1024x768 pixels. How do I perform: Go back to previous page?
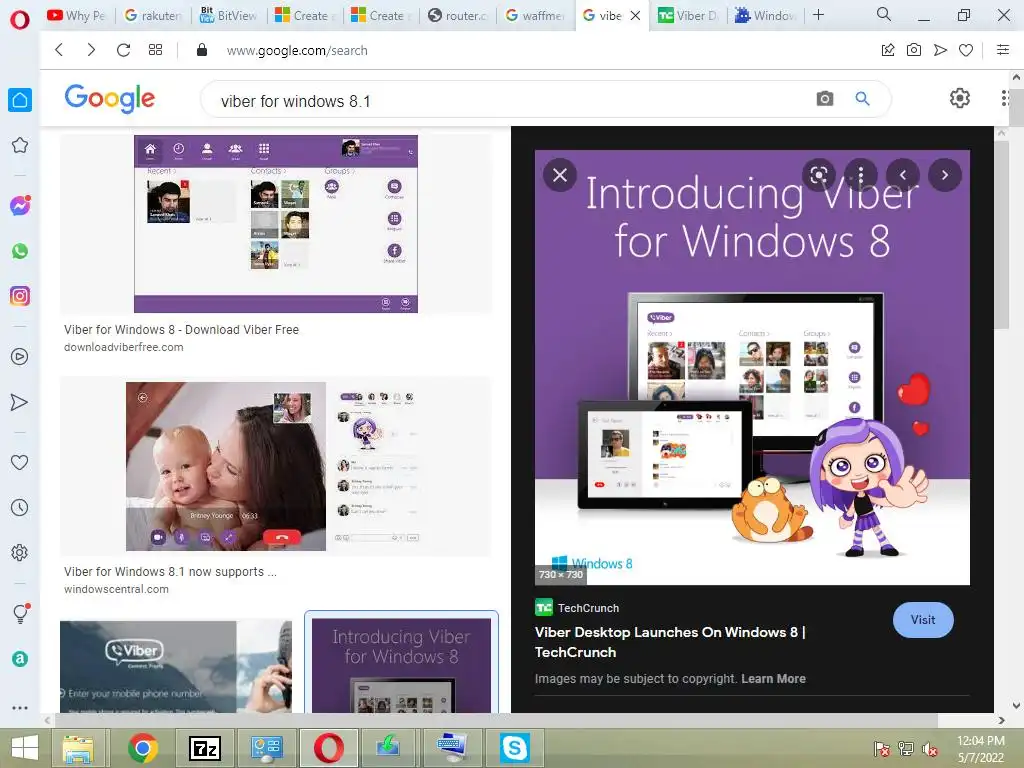[x=59, y=50]
